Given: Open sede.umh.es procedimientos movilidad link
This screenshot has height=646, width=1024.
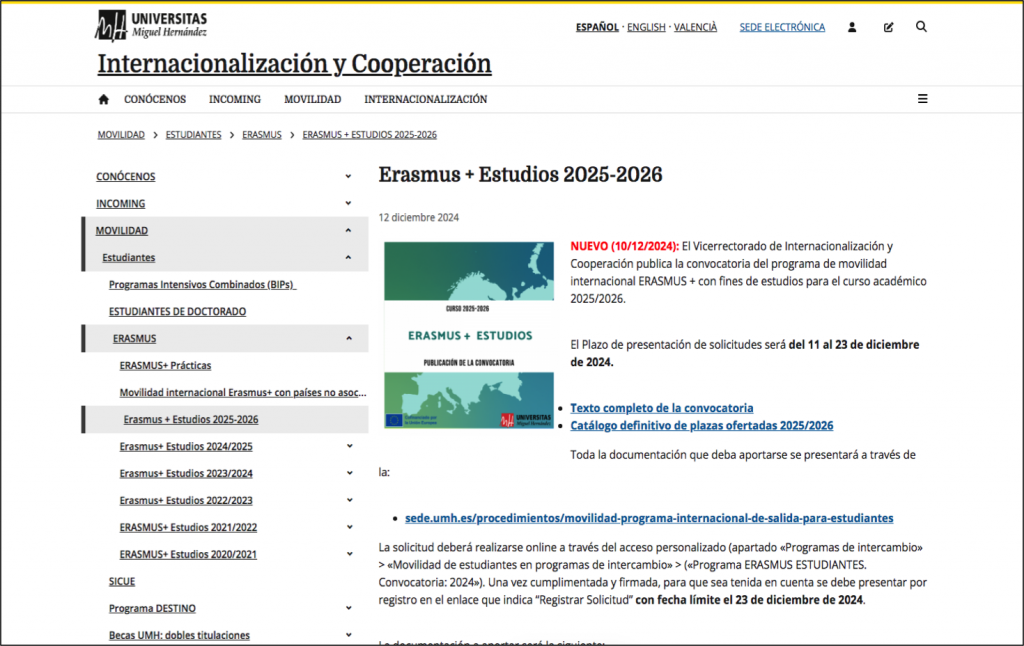Looking at the screenshot, I should pyautogui.click(x=649, y=518).
